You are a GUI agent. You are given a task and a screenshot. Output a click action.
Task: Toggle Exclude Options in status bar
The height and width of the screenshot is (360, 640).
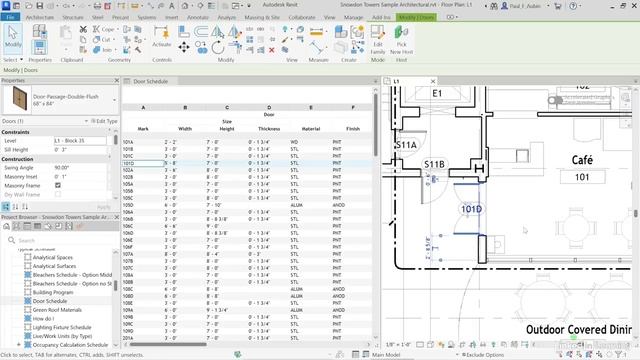482,355
